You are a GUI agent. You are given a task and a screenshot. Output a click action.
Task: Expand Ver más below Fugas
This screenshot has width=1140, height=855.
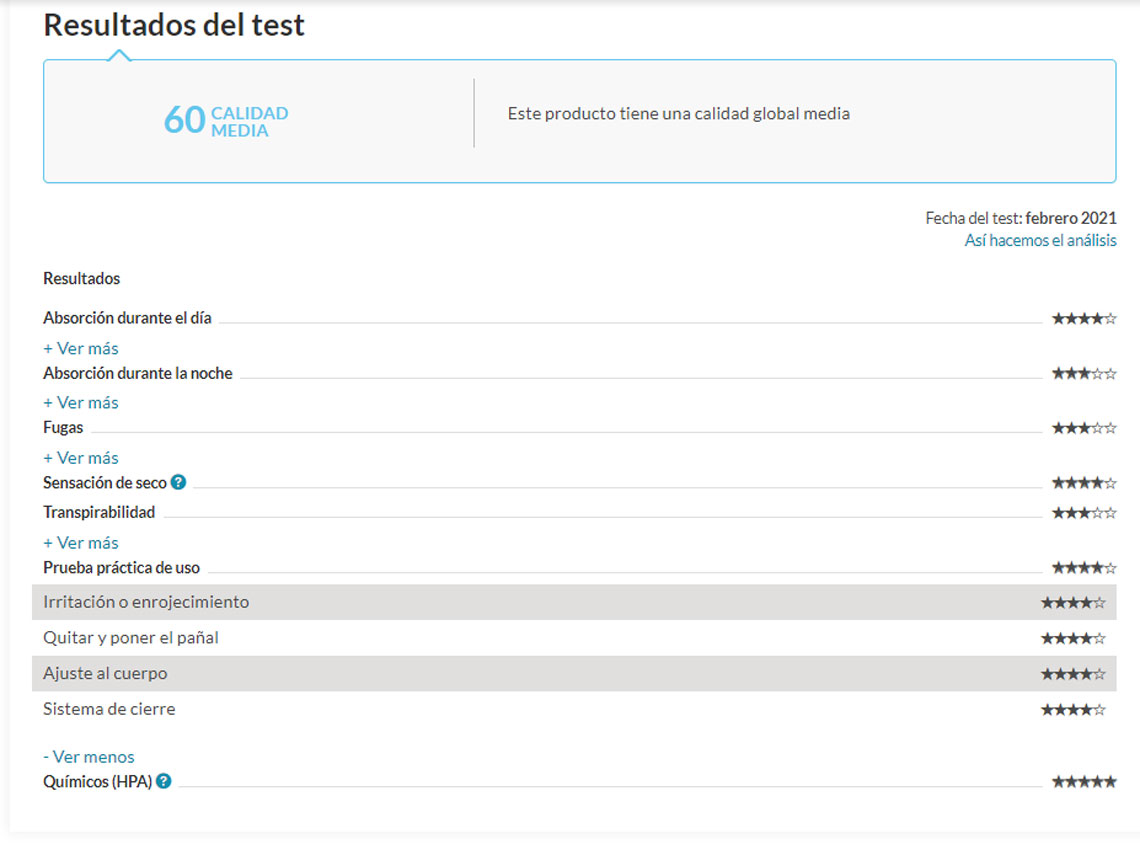pyautogui.click(x=81, y=457)
